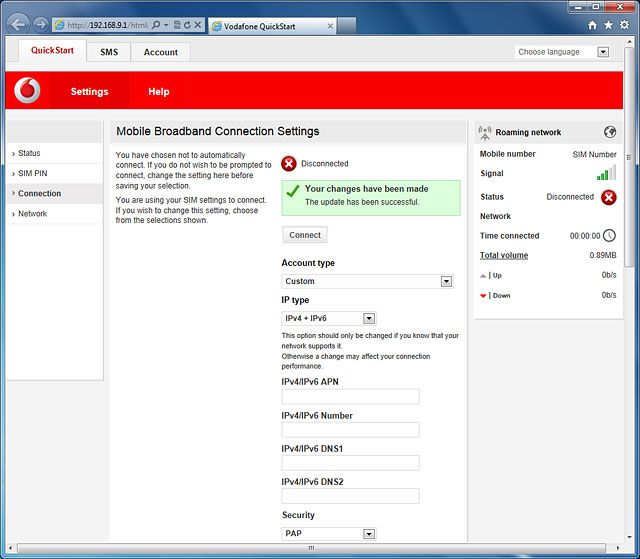This screenshot has height=559, width=640.
Task: Go to browser home page icon
Action: [593, 24]
